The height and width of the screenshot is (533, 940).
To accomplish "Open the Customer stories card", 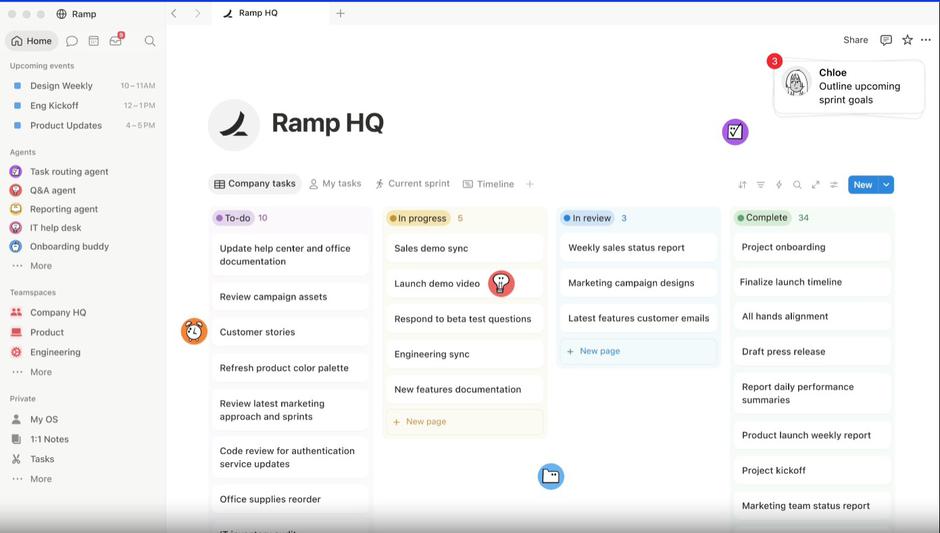I will 290,332.
